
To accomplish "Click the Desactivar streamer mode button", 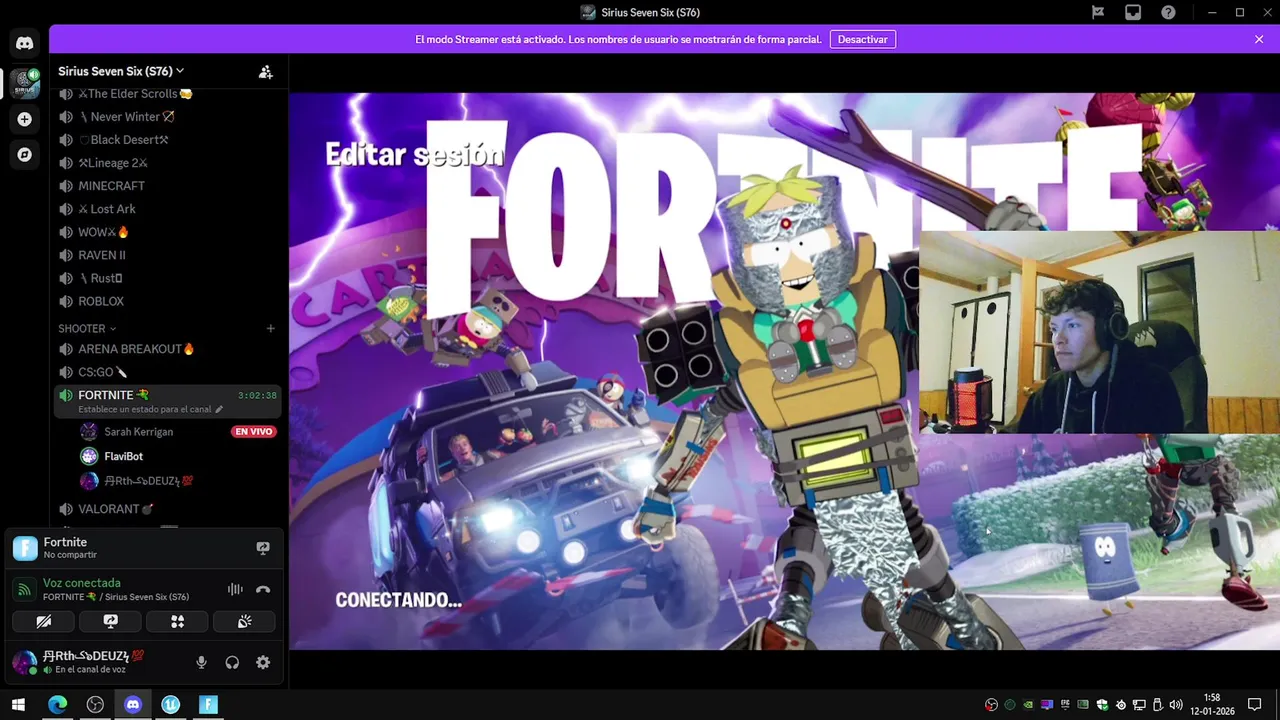I will click(862, 39).
